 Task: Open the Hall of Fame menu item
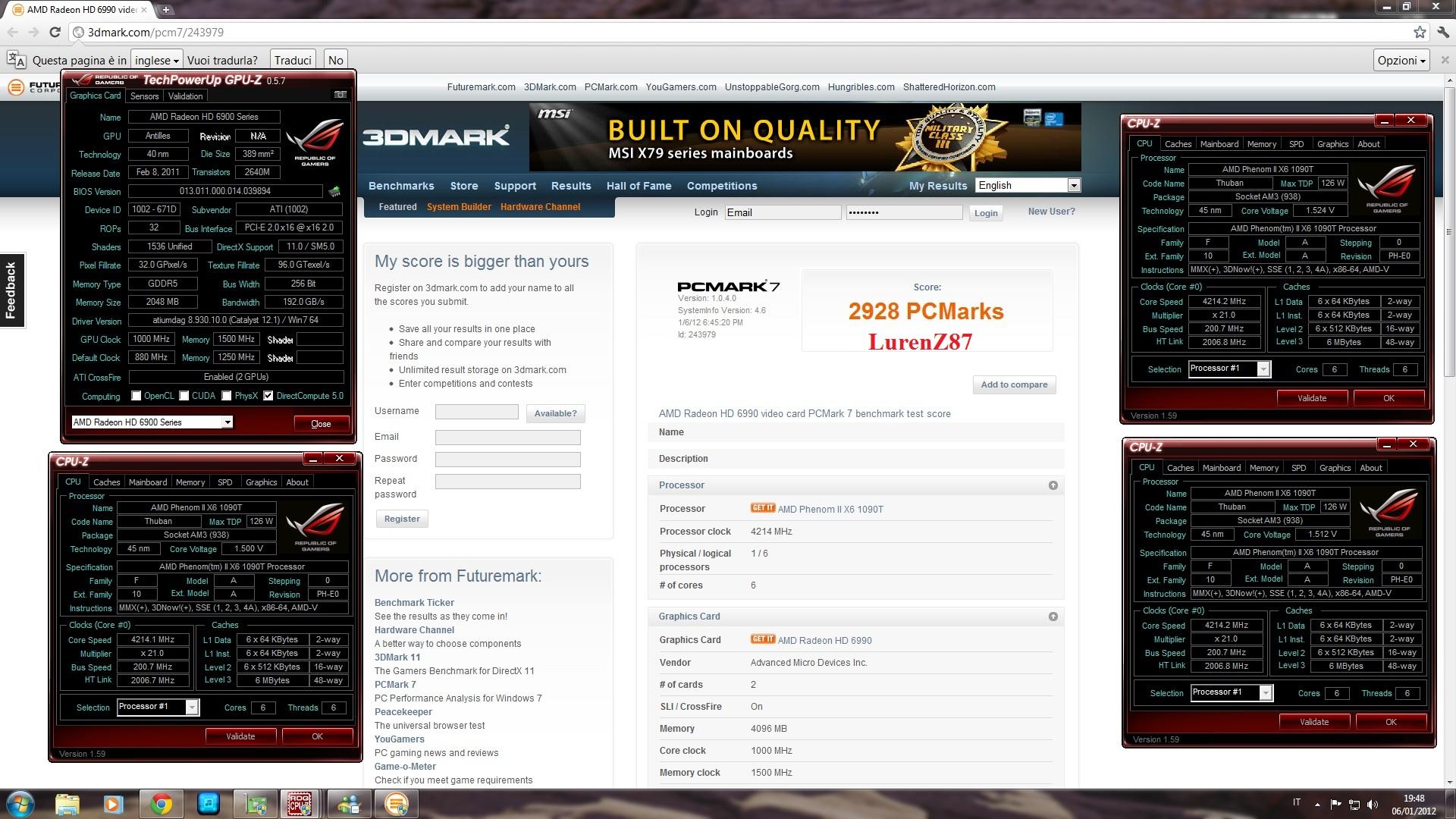(x=639, y=186)
